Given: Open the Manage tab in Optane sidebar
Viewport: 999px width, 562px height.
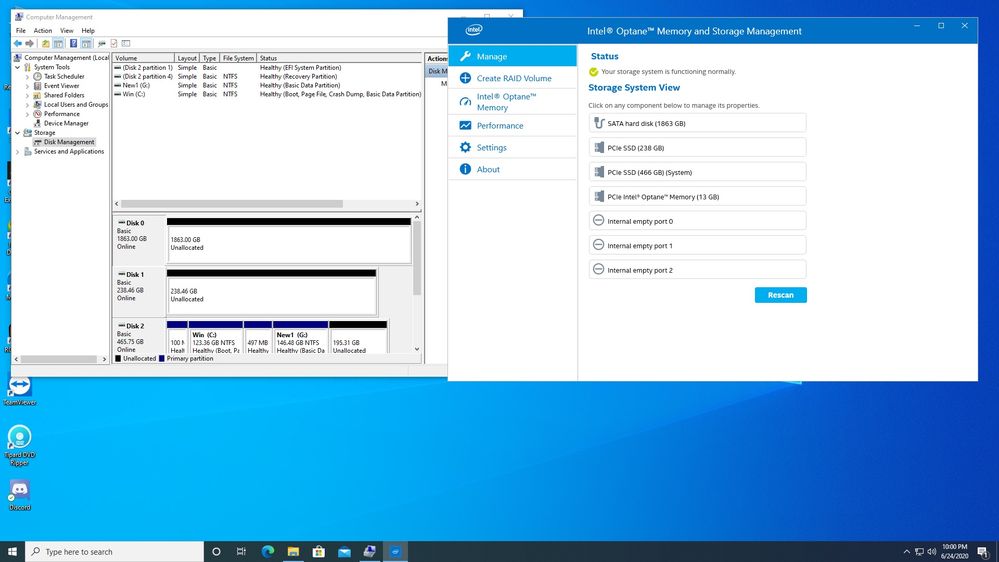Looking at the screenshot, I should 513,56.
